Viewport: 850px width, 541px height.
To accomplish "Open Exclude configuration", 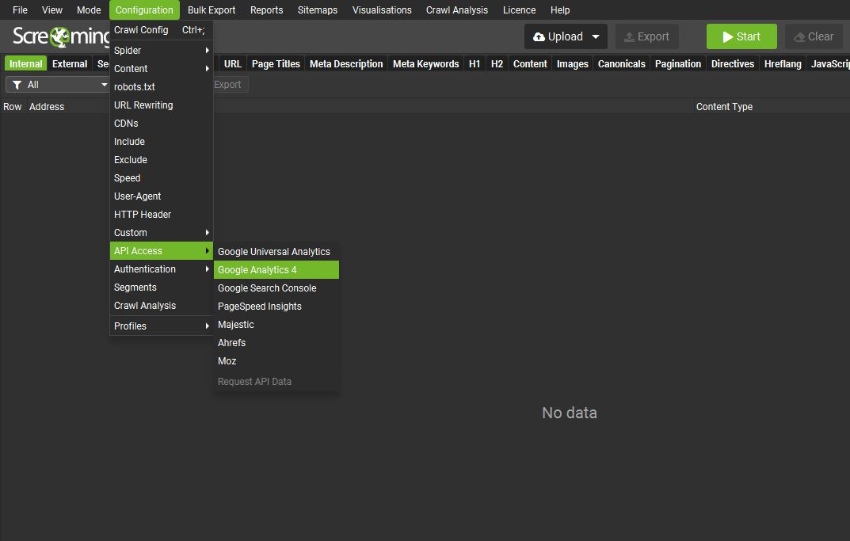I will click(161, 160).
